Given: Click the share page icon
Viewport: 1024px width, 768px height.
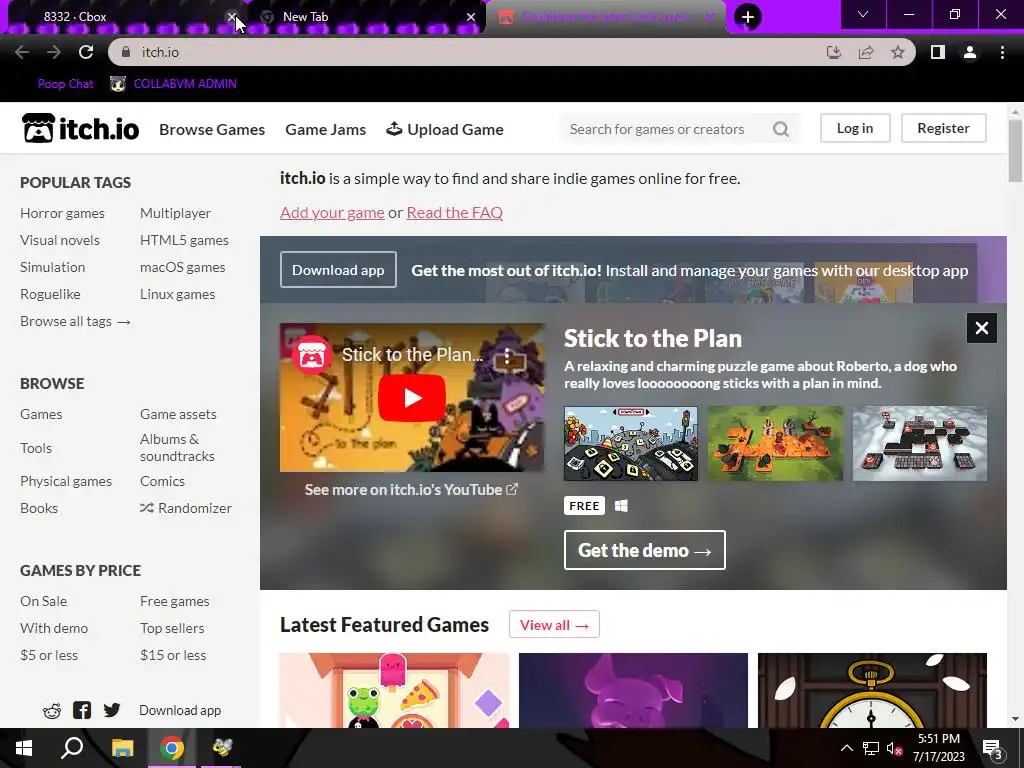Looking at the screenshot, I should (866, 52).
